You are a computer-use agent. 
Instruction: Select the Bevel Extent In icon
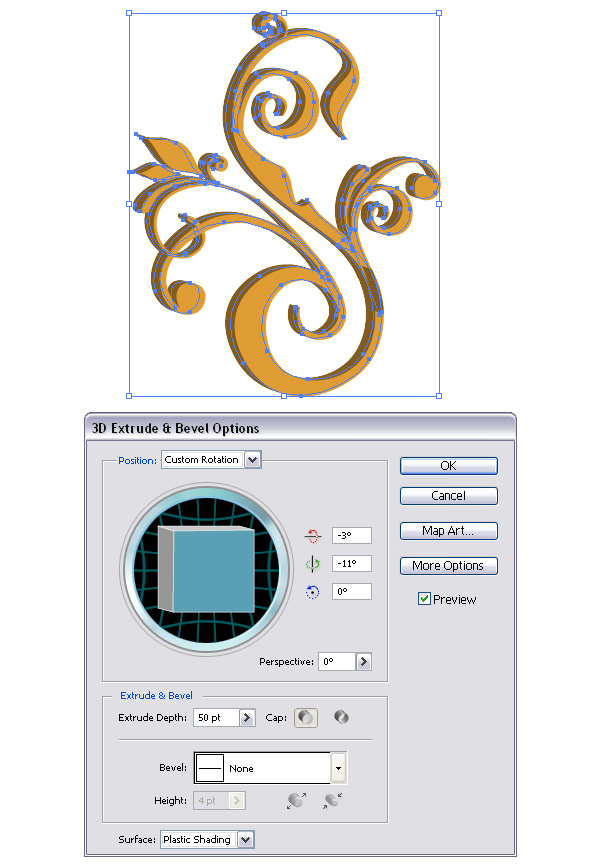(333, 800)
